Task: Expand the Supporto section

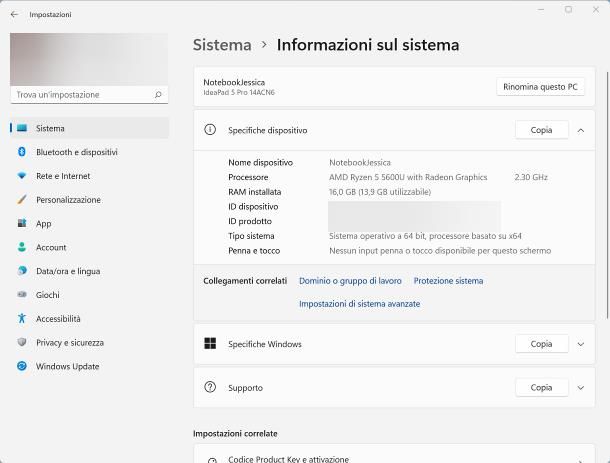Action: tap(581, 388)
